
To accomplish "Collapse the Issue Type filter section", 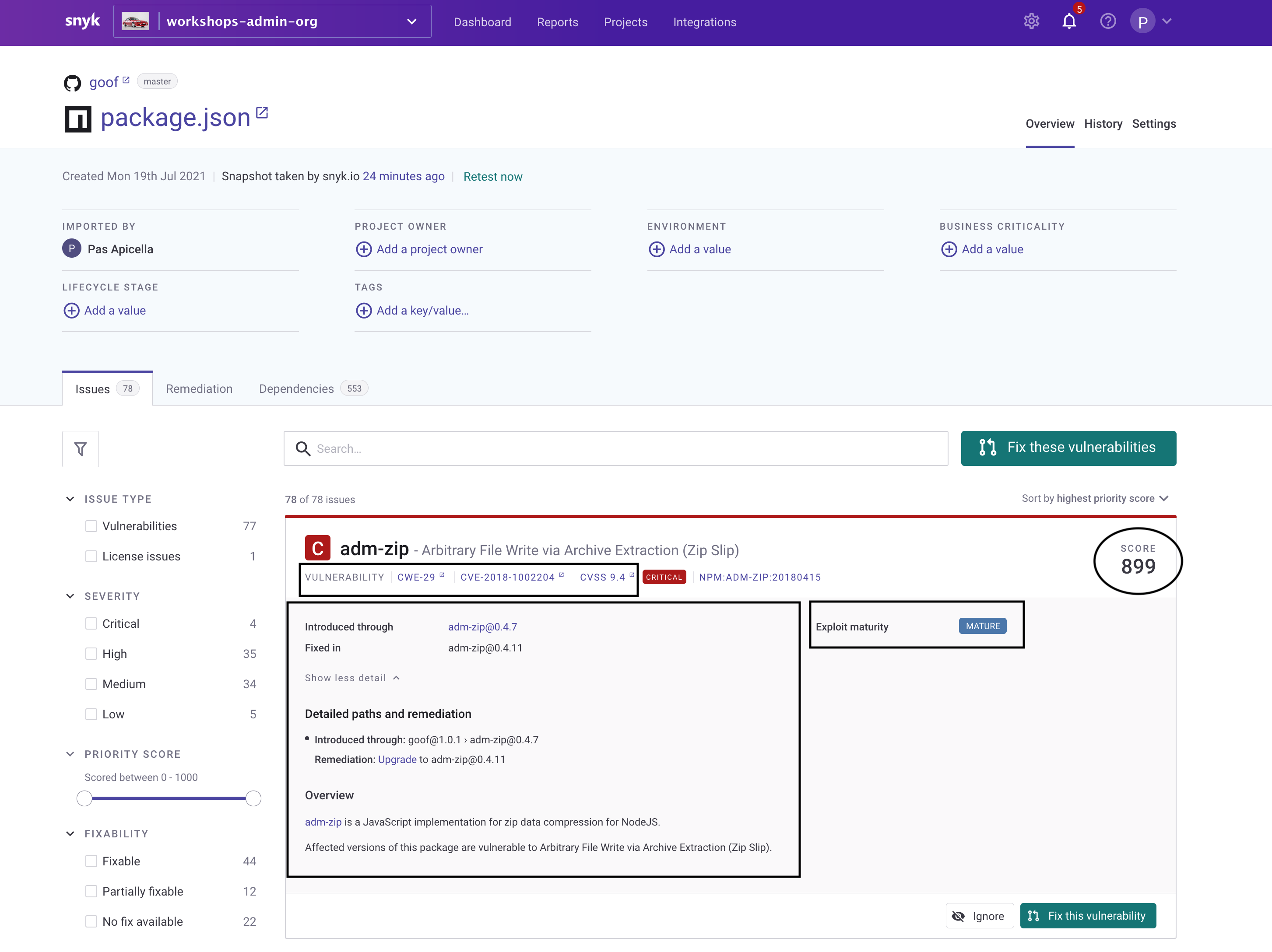I will (70, 499).
